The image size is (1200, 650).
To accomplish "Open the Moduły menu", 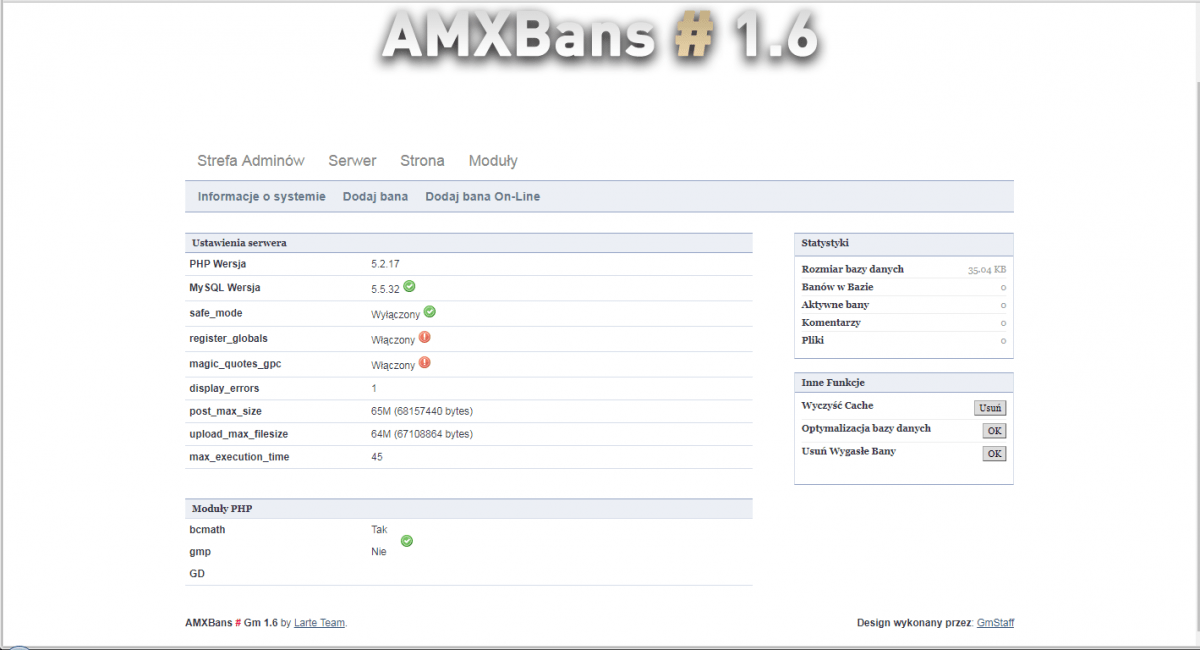I will (x=493, y=161).
